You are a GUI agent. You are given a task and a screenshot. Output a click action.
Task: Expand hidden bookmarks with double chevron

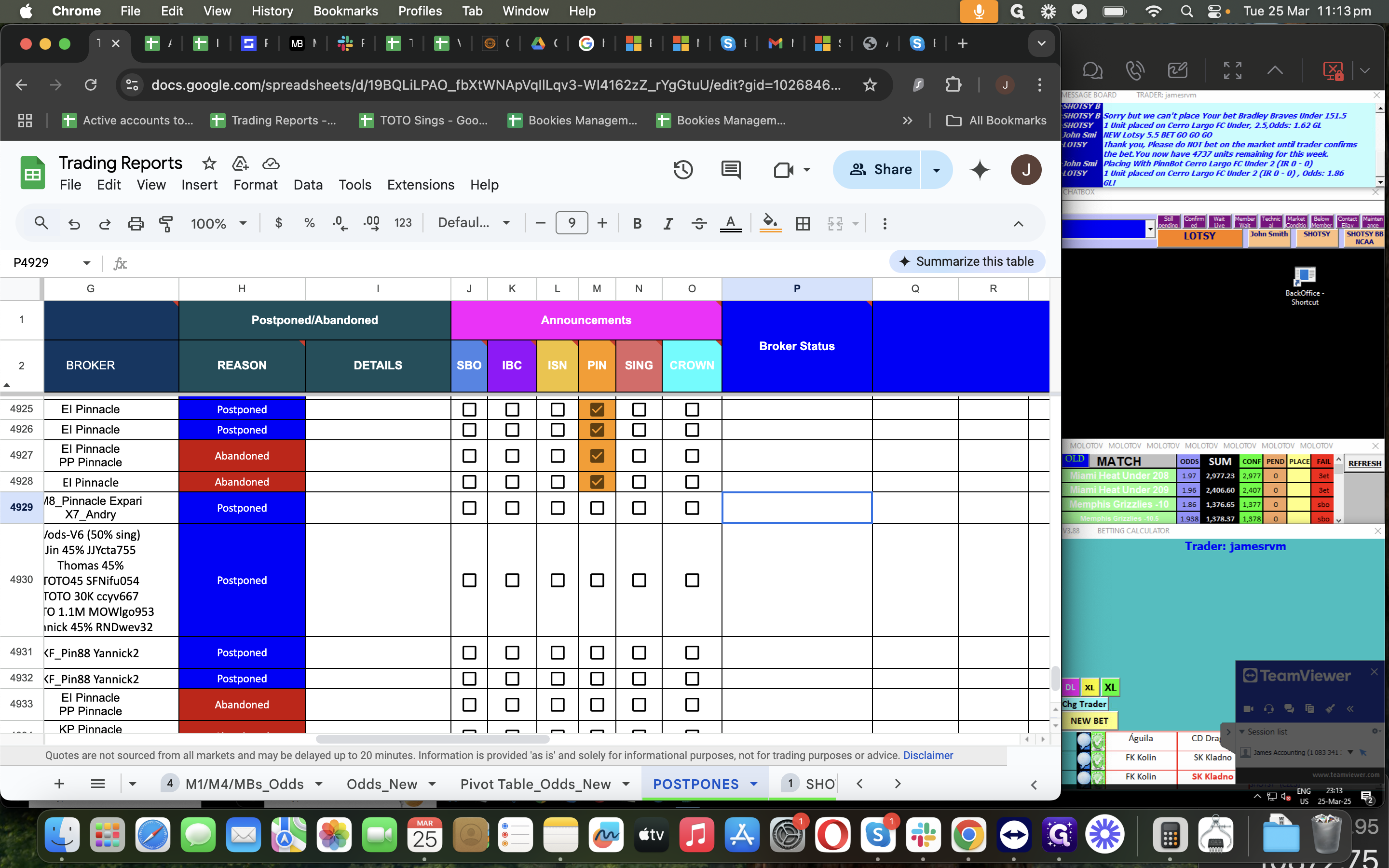click(908, 121)
